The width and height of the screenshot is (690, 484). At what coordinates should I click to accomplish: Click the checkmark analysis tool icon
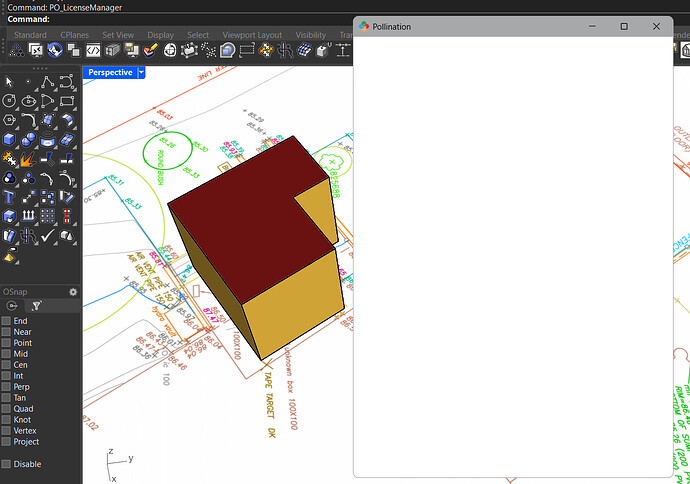pos(47,235)
